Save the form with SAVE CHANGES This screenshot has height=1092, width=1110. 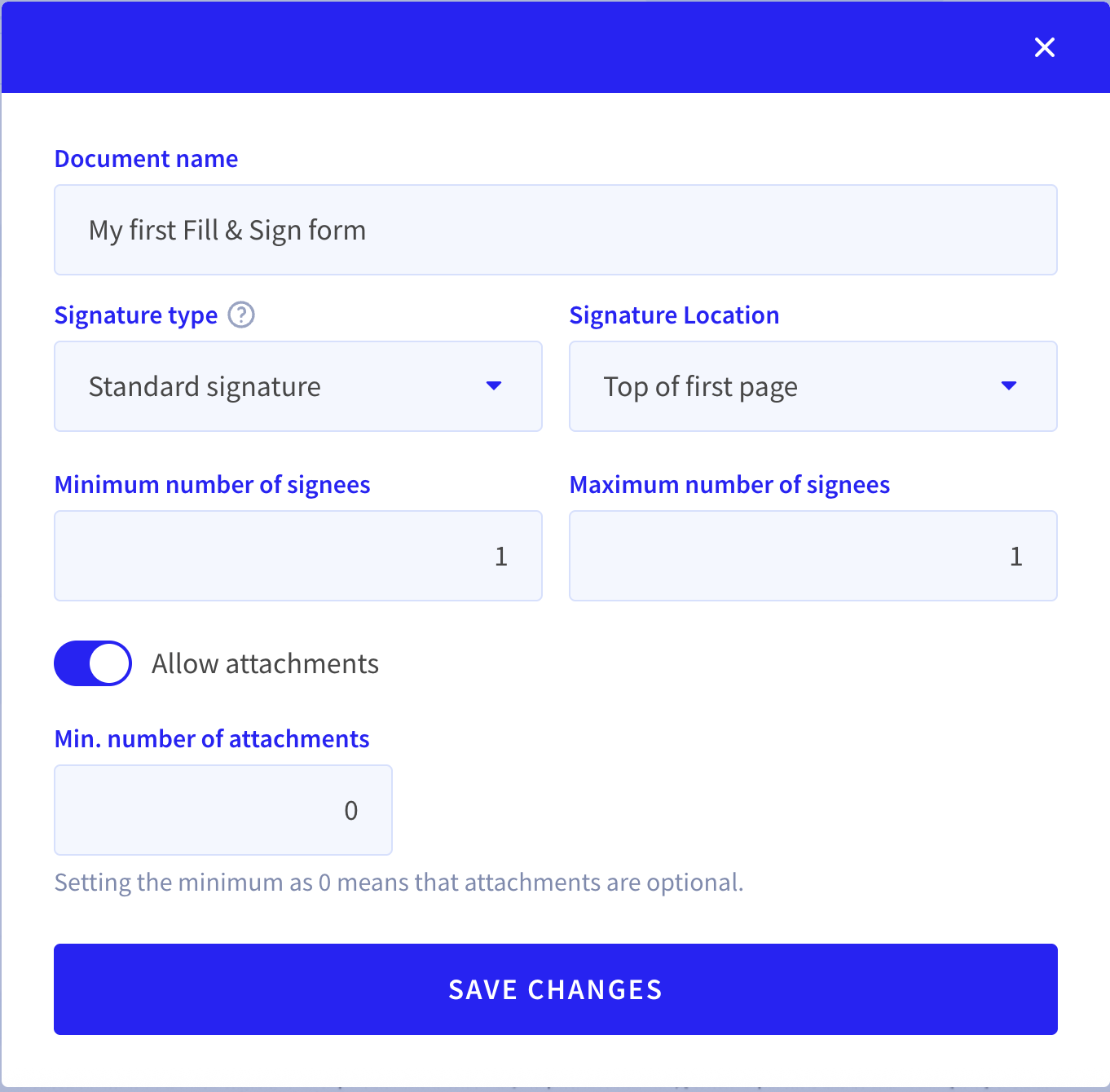pyautogui.click(x=556, y=989)
